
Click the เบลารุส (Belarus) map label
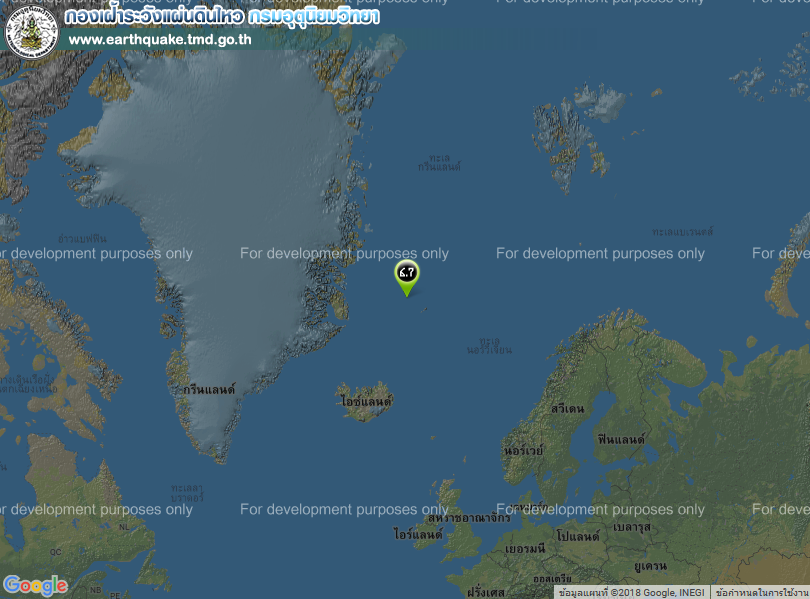click(x=631, y=527)
